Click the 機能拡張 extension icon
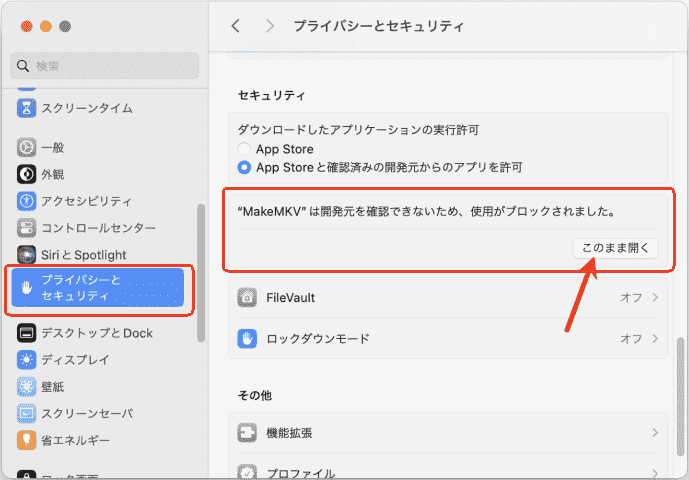Image resolution: width=689 pixels, height=480 pixels. (x=247, y=433)
